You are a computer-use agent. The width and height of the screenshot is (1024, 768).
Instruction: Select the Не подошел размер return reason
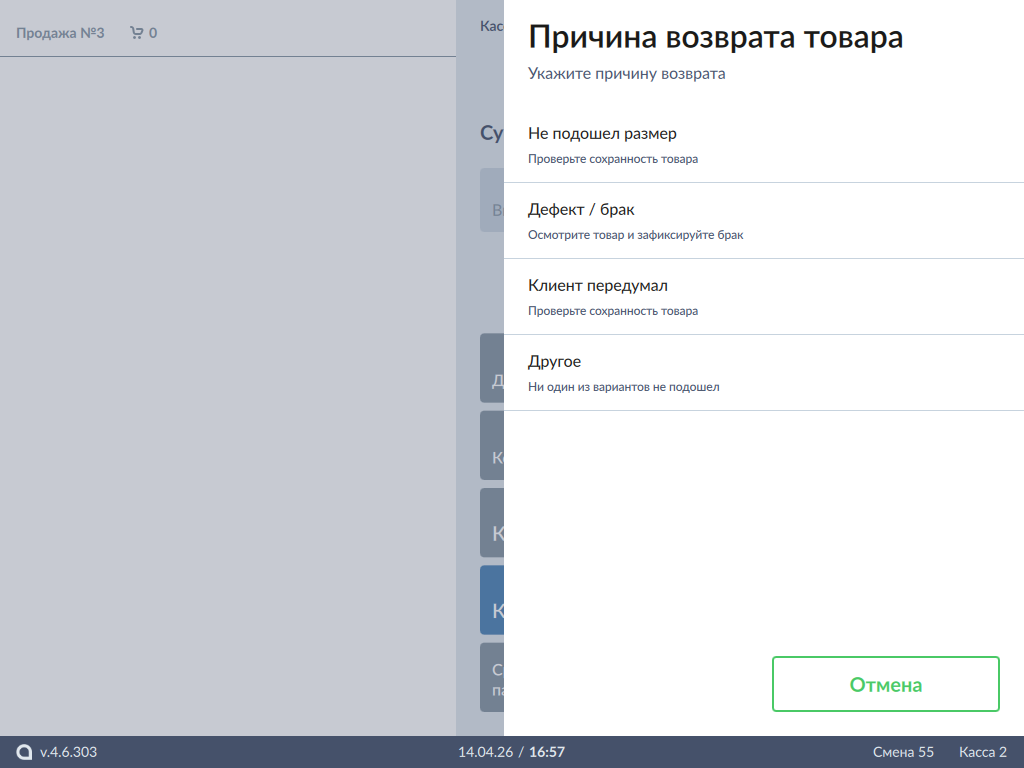tap(763, 145)
